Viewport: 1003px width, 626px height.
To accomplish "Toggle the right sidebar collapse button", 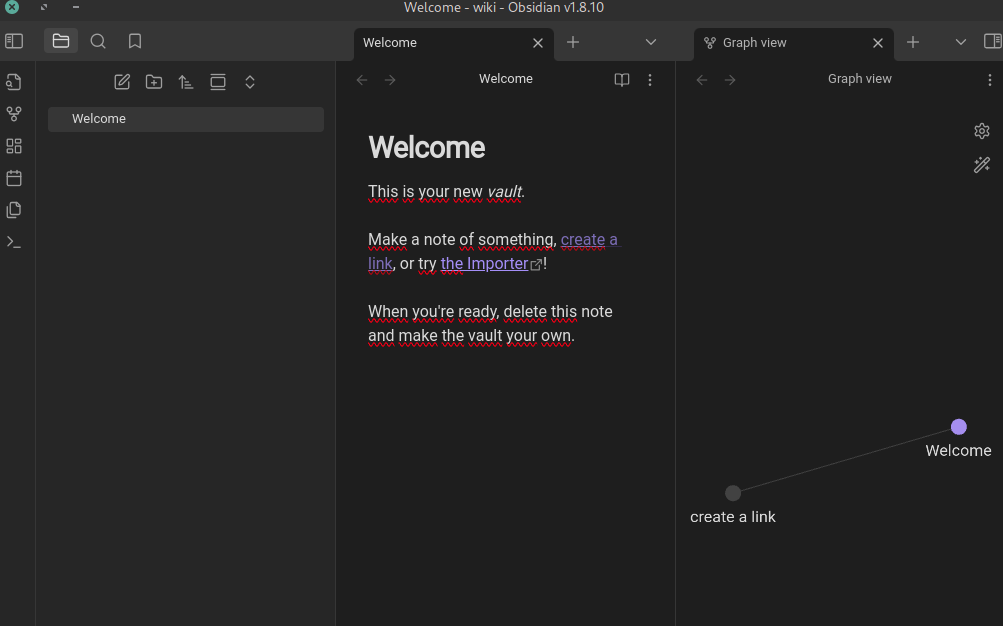I will (x=992, y=41).
